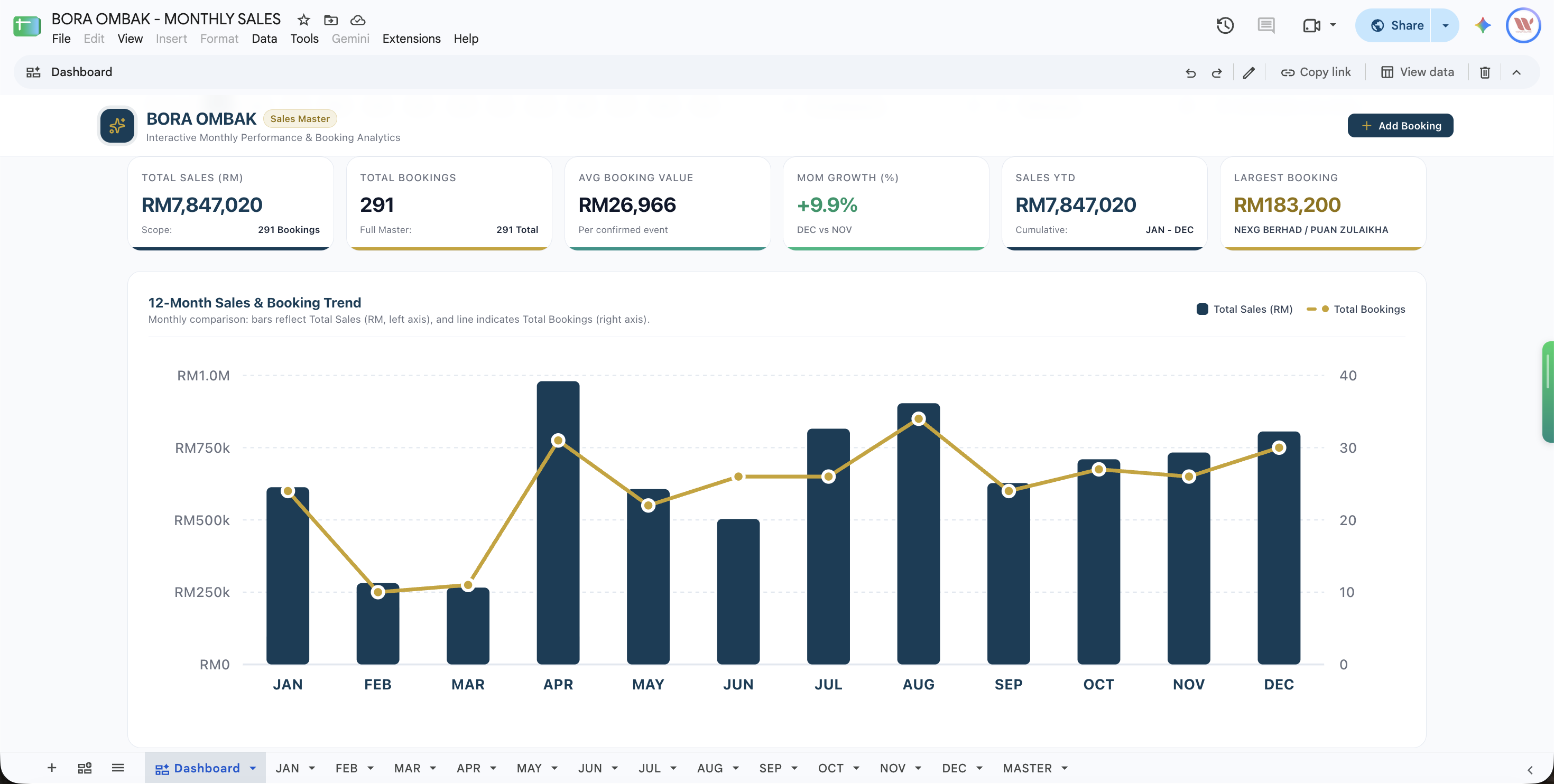Open the DEC sheet tab menu arrow
Image resolution: width=1554 pixels, height=784 pixels.
click(979, 768)
